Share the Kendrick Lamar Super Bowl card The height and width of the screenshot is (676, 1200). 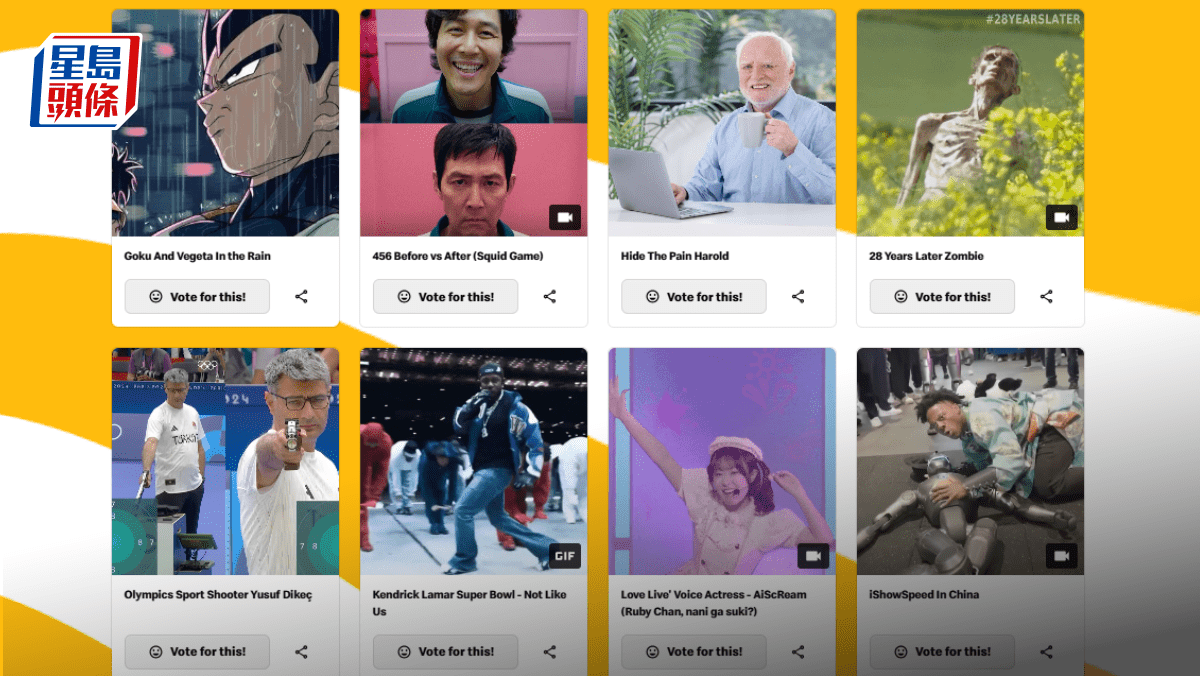pos(549,652)
